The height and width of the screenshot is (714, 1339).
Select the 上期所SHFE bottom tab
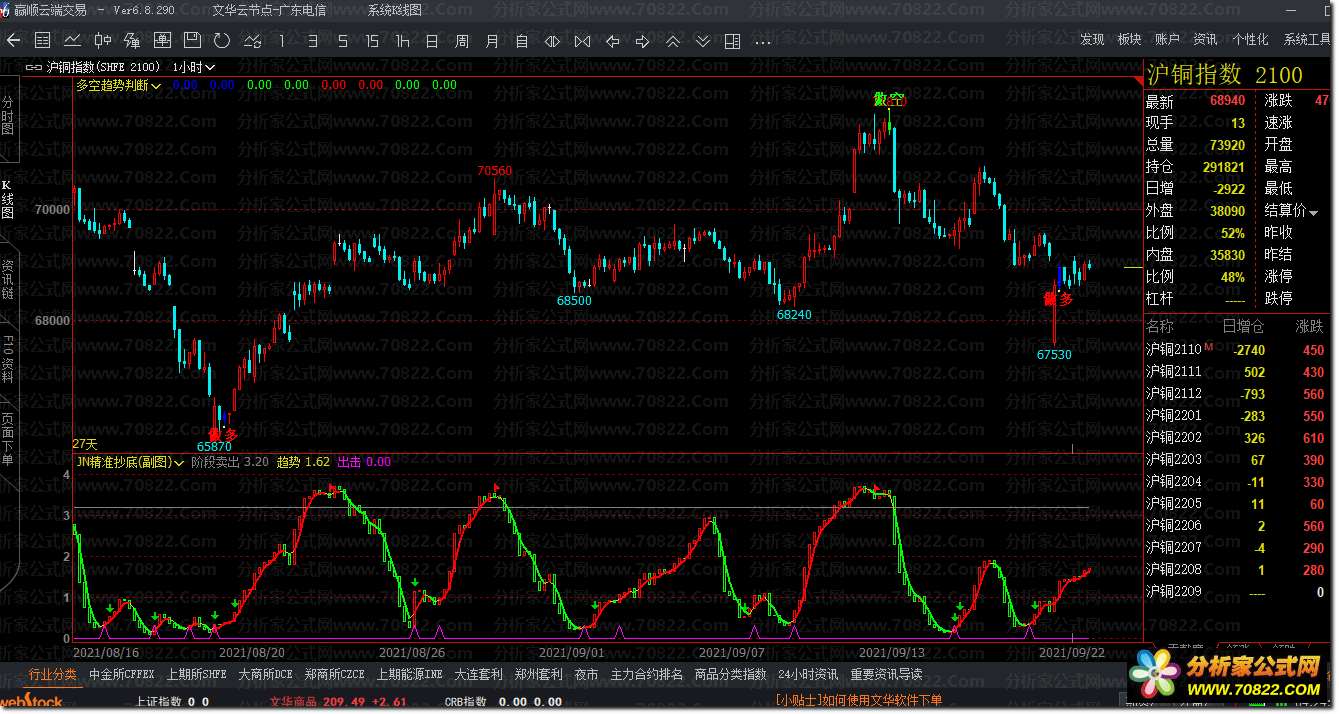[197, 674]
